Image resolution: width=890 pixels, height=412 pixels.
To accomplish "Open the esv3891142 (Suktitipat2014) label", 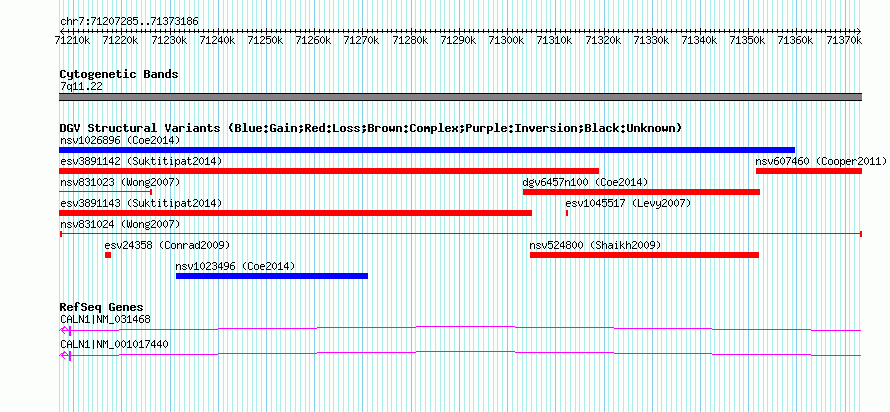I will [x=141, y=161].
